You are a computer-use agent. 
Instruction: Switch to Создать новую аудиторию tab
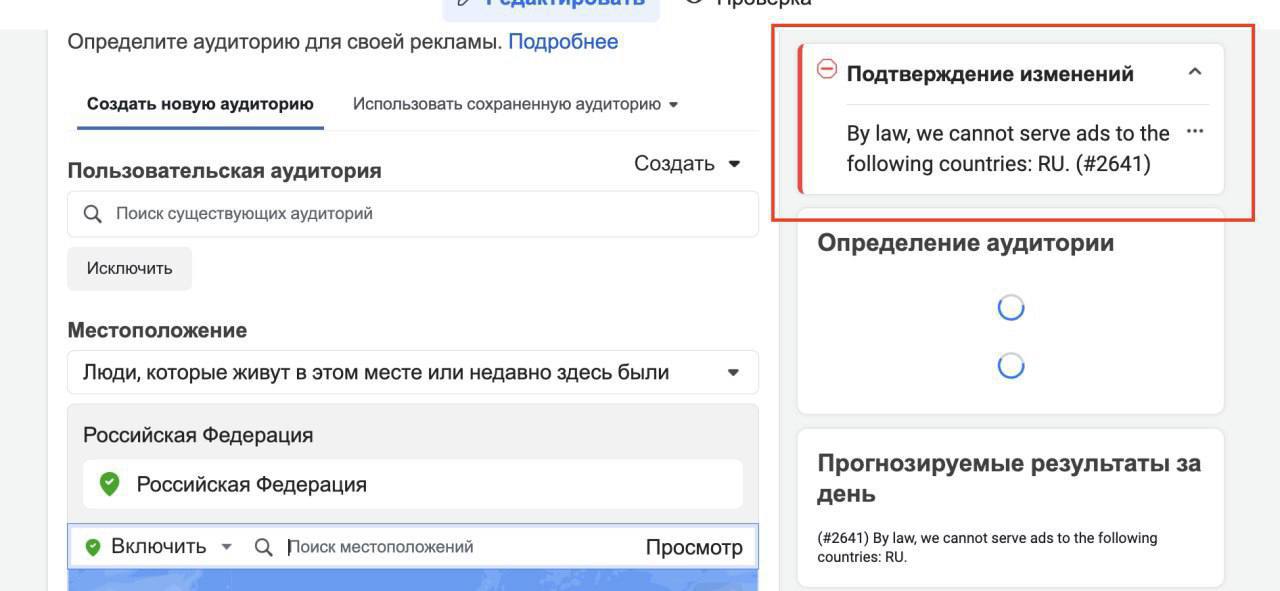[200, 104]
